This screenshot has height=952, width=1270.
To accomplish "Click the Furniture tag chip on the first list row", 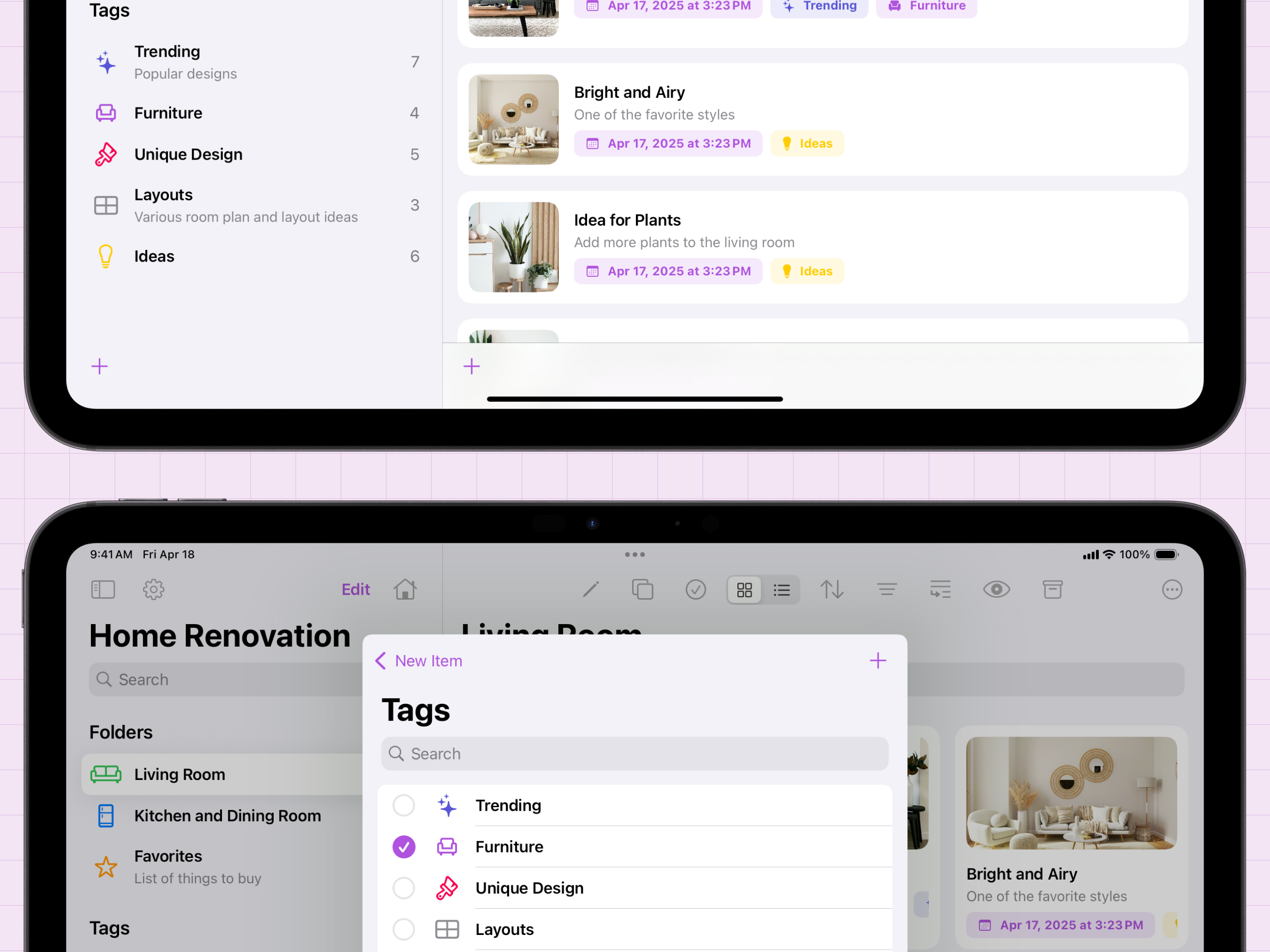I will 926,7.
